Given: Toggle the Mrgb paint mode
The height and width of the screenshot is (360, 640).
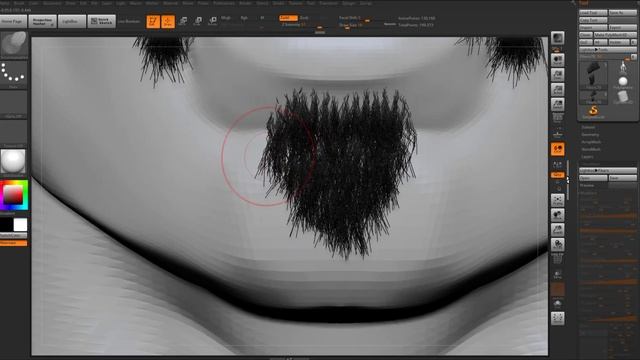Looking at the screenshot, I should click(x=226, y=18).
